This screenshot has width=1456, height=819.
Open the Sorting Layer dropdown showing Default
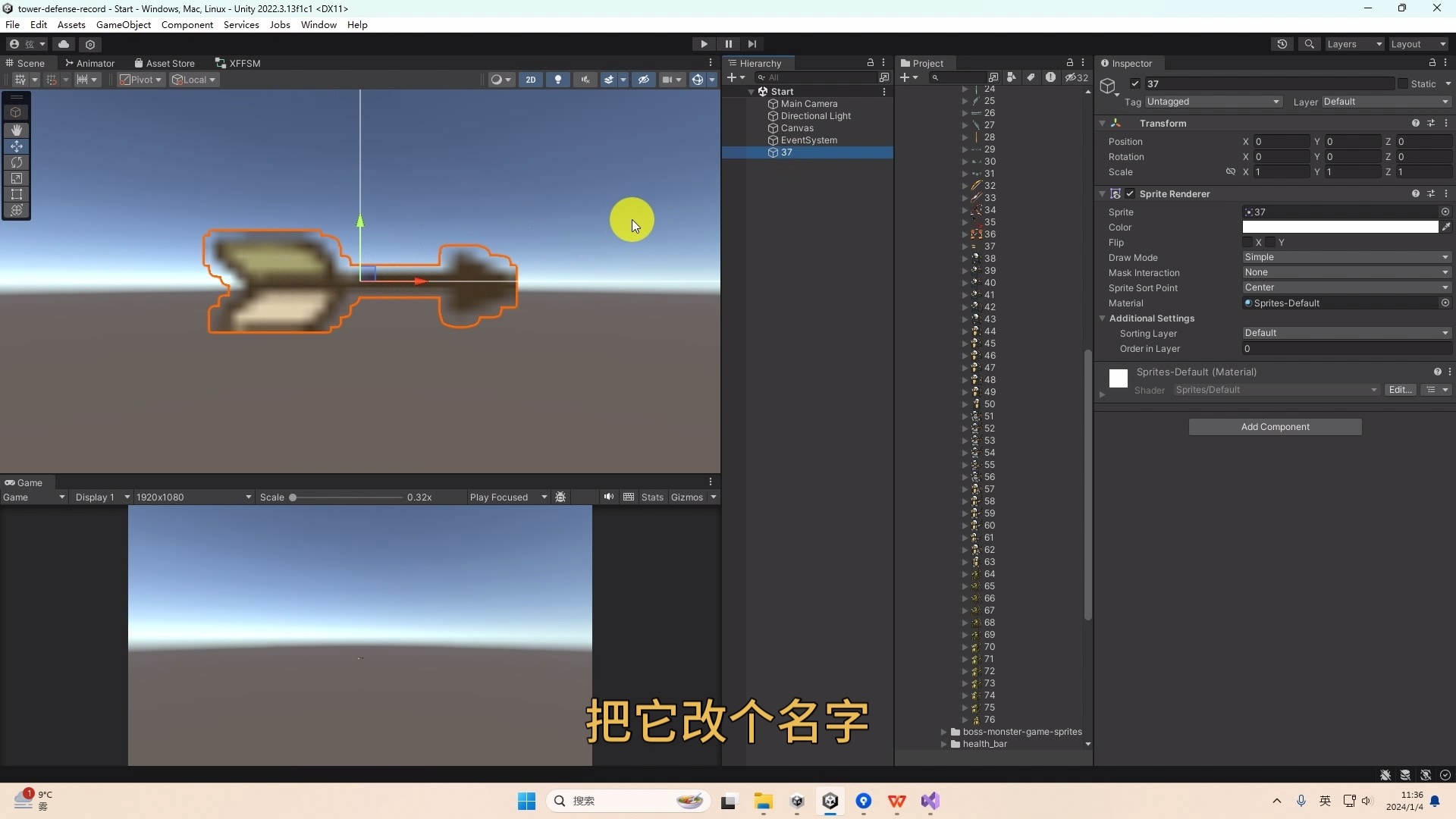click(x=1346, y=333)
